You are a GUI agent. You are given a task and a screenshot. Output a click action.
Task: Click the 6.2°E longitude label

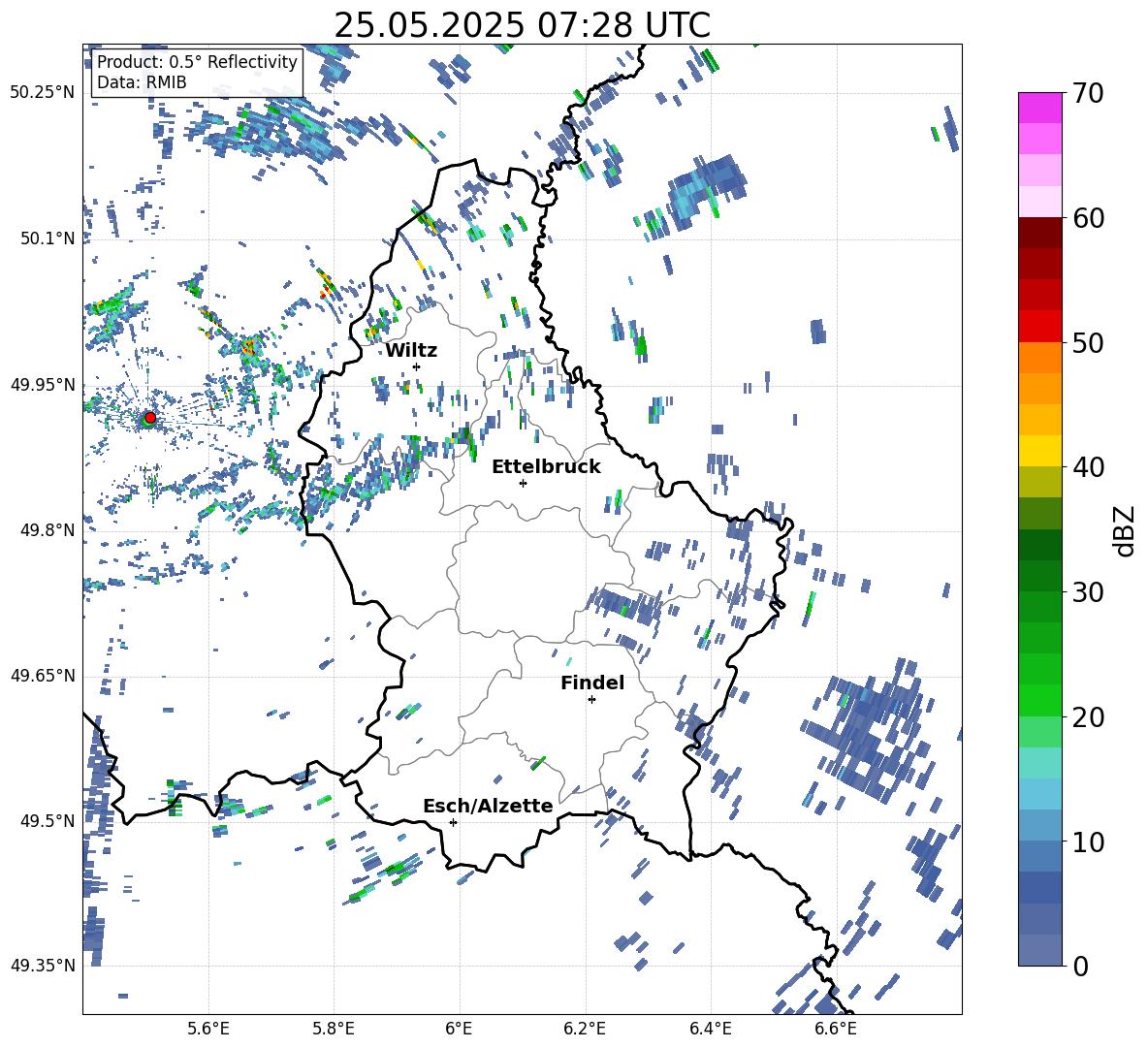click(585, 1029)
